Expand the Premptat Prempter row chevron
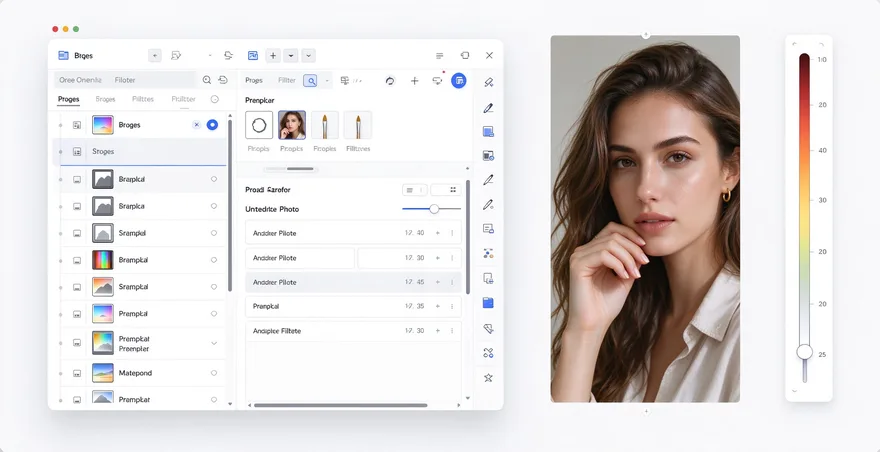This screenshot has height=452, width=880. (214, 343)
